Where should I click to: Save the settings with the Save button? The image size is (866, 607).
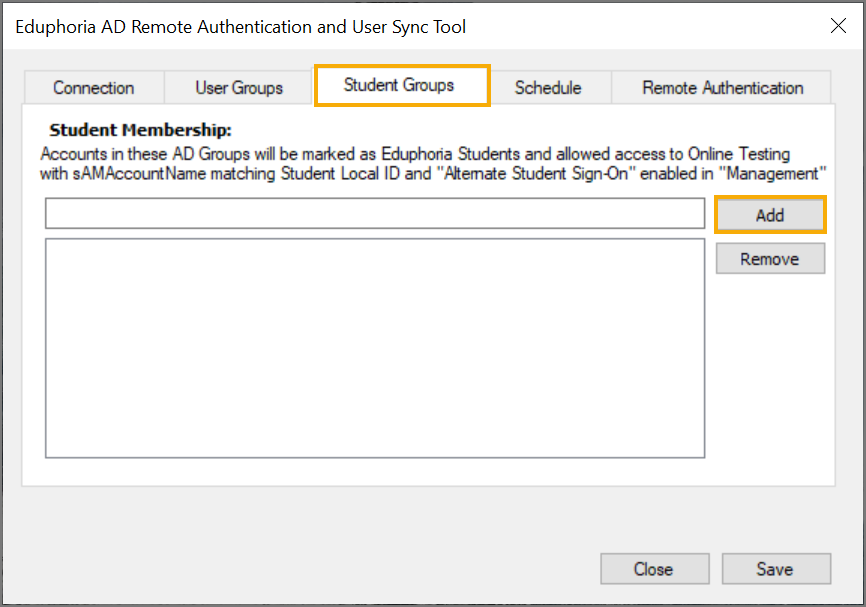pyautogui.click(x=775, y=569)
